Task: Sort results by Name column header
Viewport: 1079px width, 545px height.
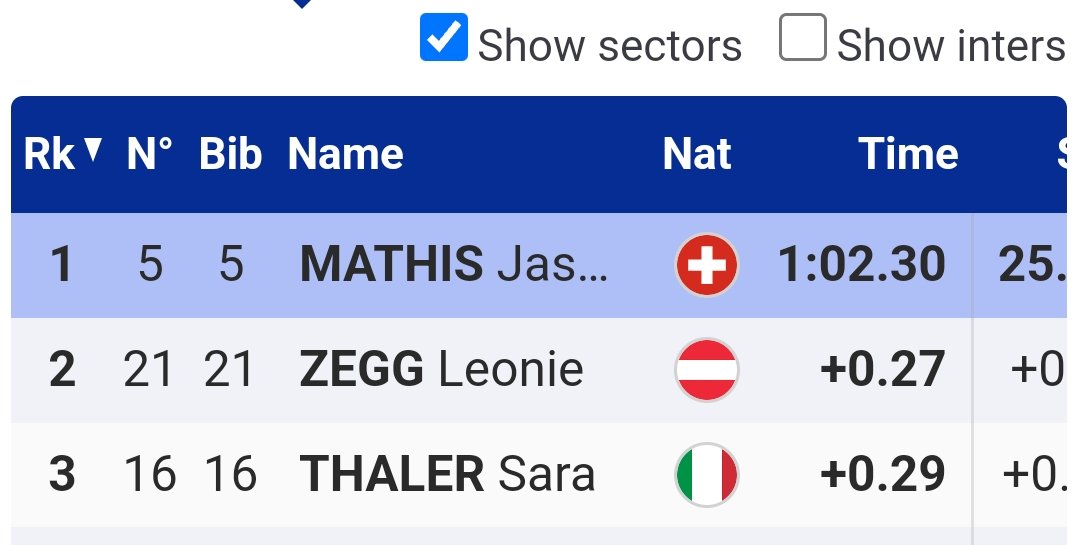Action: pyautogui.click(x=345, y=153)
